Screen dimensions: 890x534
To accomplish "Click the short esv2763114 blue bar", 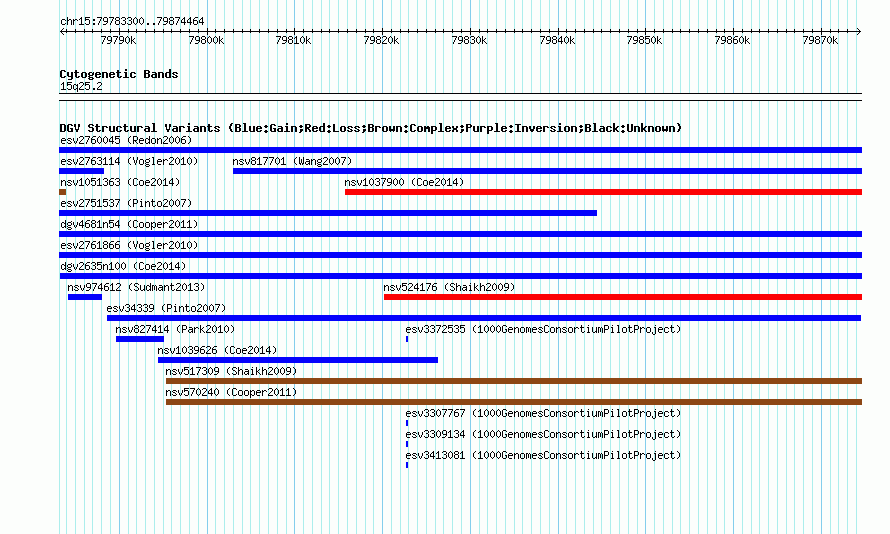I will (82, 171).
